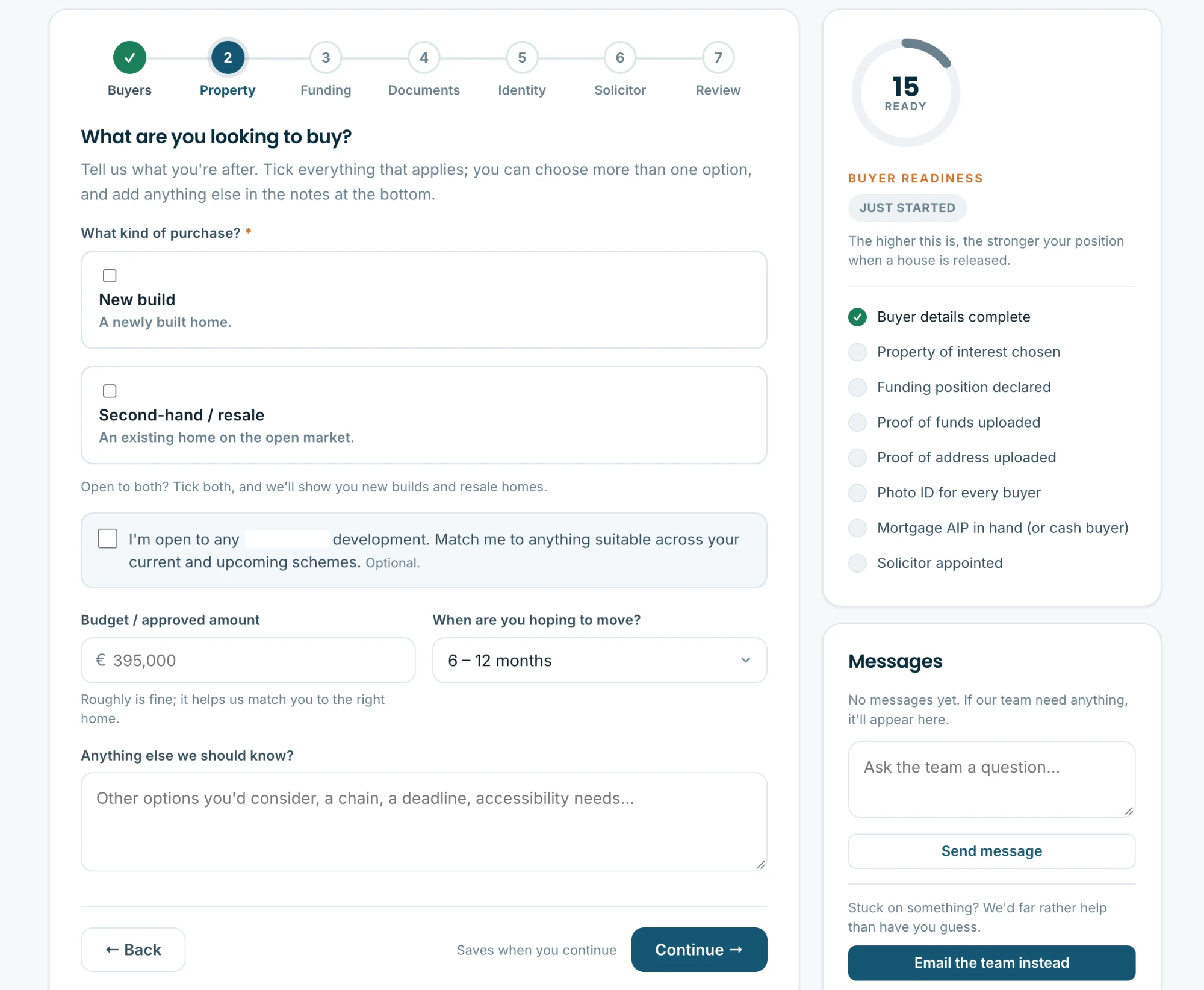Enable the open to any development checkbox
Image resolution: width=1204 pixels, height=990 pixels.
pyautogui.click(x=108, y=538)
